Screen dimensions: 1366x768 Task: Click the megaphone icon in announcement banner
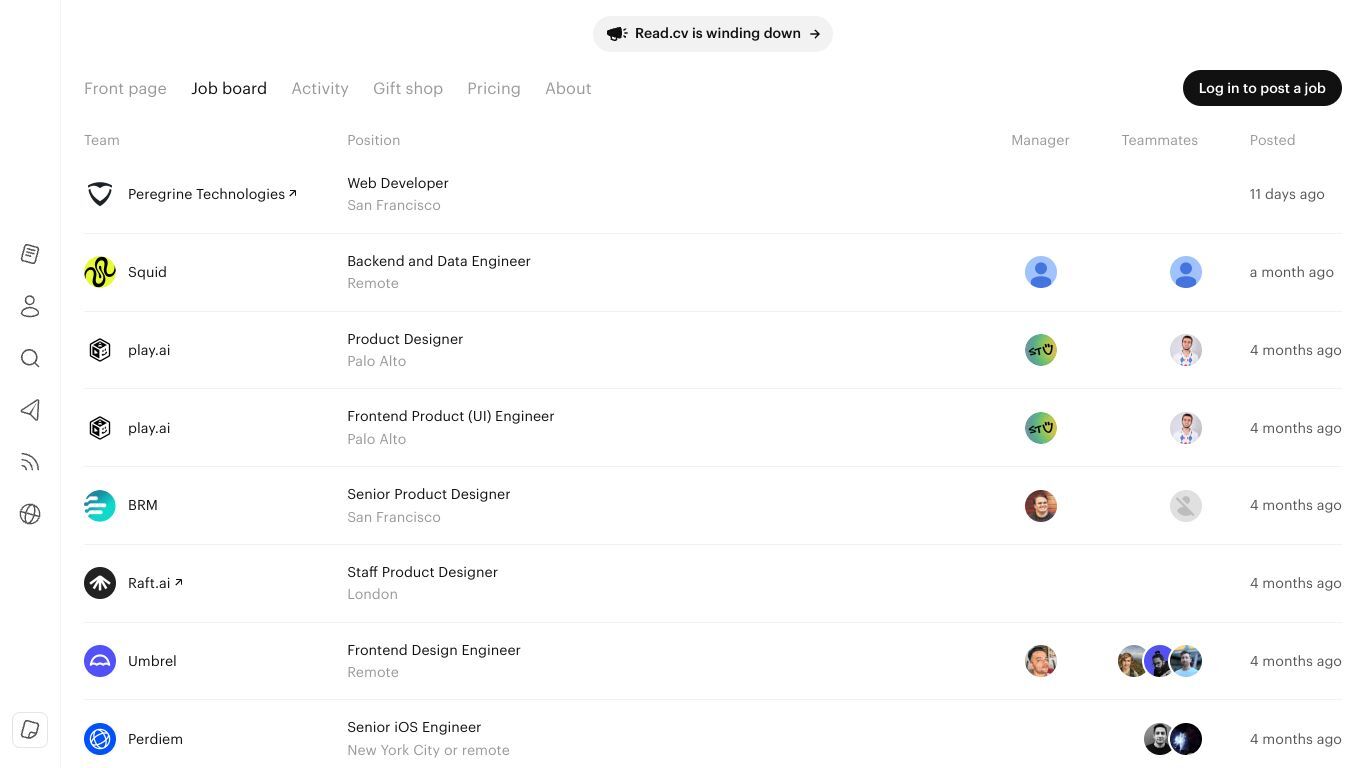617,34
